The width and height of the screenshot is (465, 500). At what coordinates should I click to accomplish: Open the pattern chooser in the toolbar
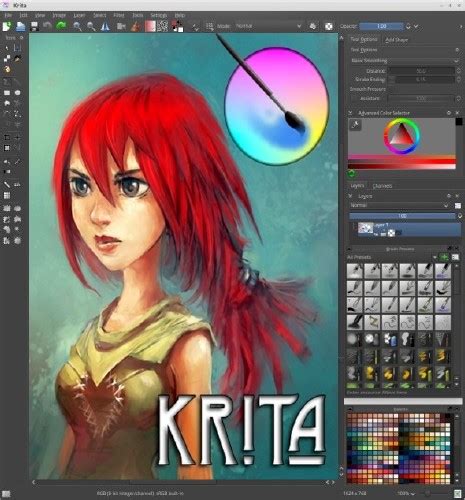(x=162, y=26)
